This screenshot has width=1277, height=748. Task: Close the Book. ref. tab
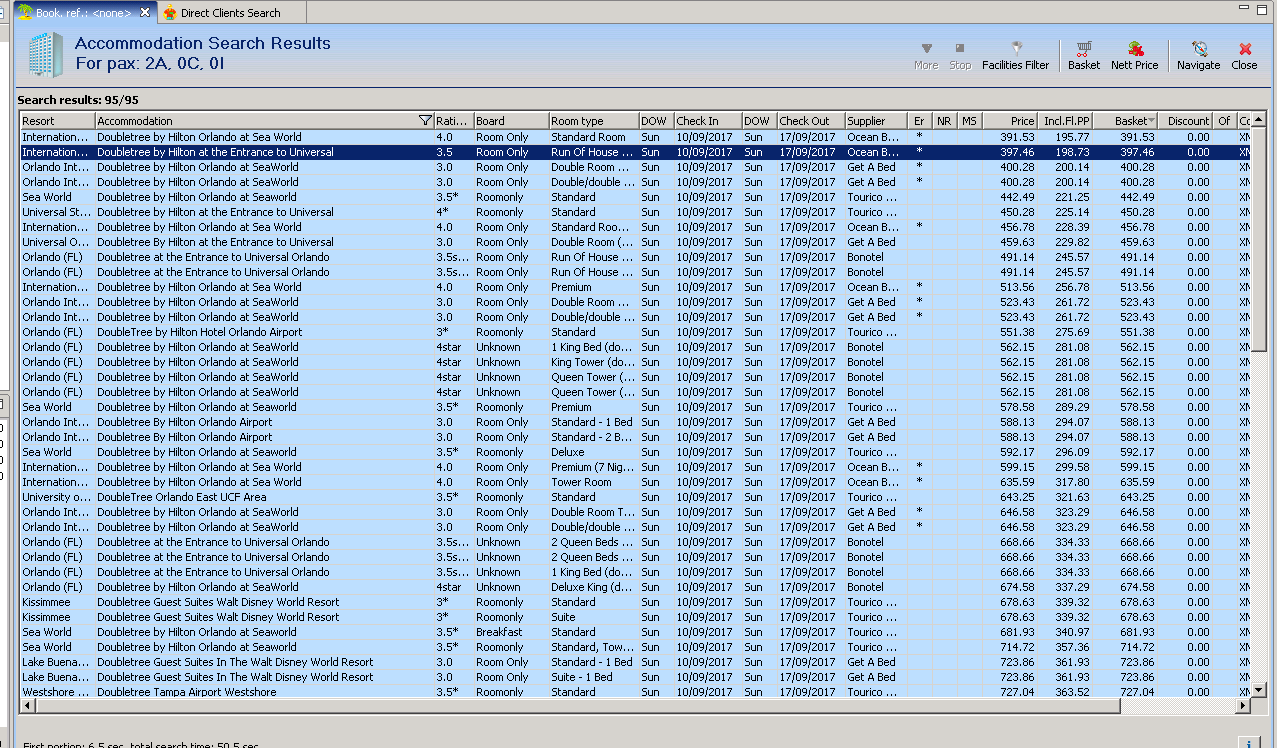pyautogui.click(x=145, y=12)
